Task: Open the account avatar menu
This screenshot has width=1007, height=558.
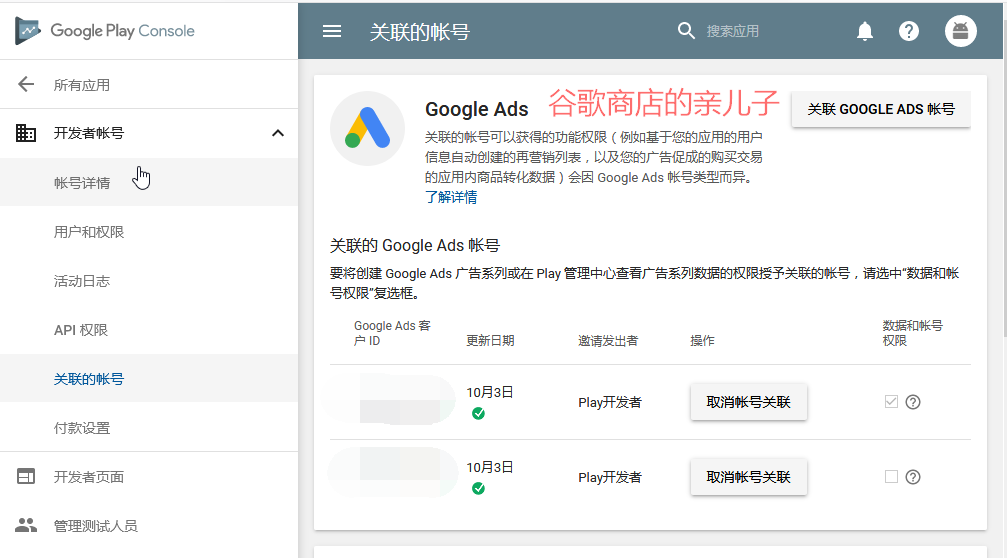Action: pos(960,31)
